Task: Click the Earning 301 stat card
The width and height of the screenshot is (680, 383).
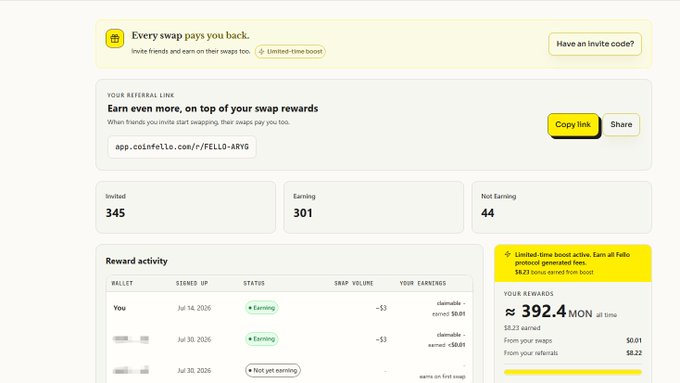Action: tap(373, 207)
